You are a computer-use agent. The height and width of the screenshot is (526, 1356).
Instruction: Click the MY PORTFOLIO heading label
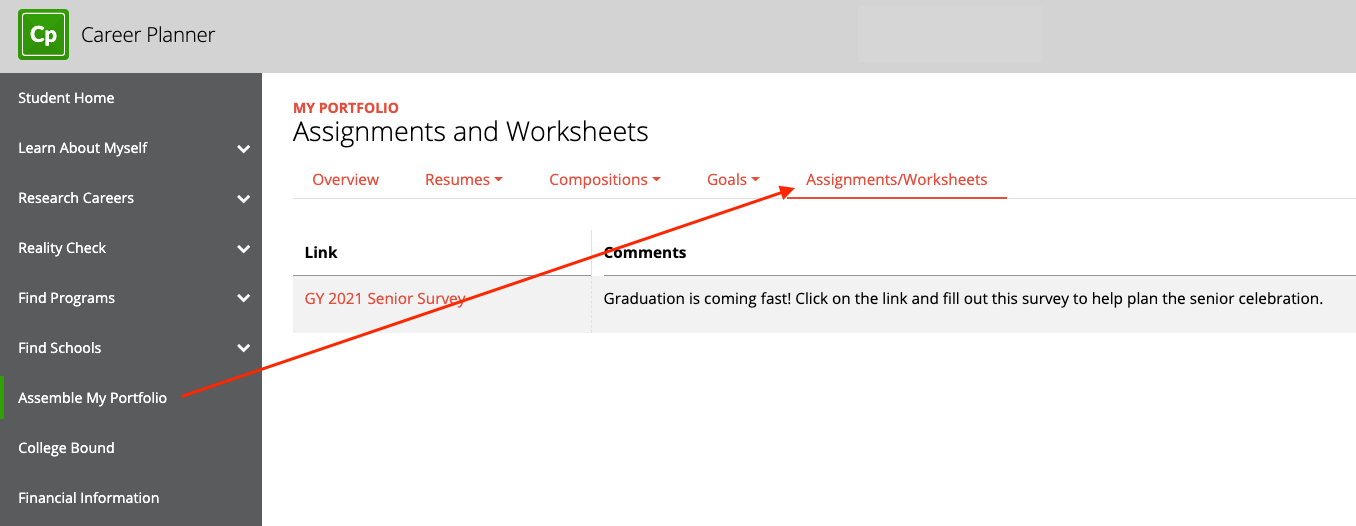(346, 108)
